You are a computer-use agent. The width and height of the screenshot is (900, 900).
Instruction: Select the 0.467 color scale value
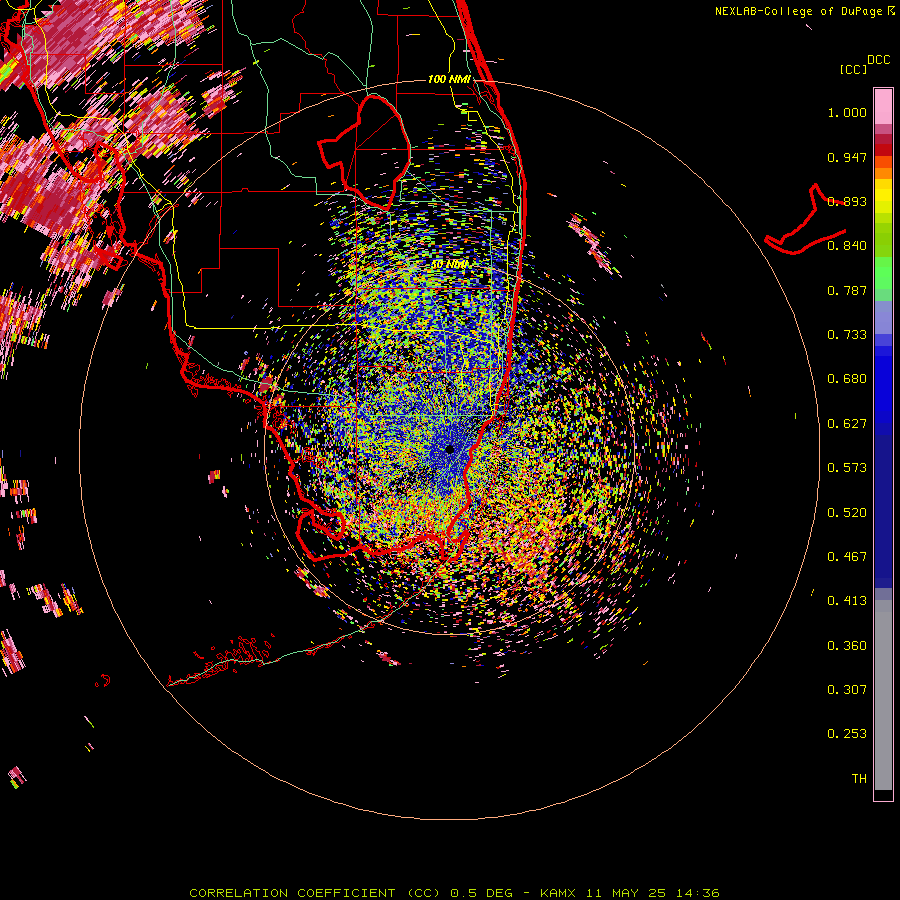pyautogui.click(x=847, y=557)
